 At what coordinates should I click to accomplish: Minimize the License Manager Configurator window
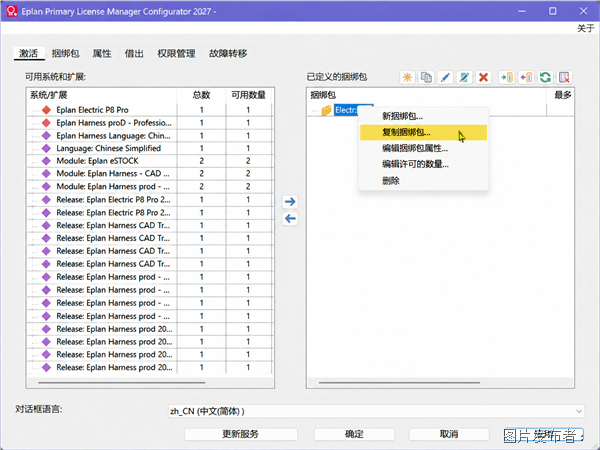(x=522, y=11)
